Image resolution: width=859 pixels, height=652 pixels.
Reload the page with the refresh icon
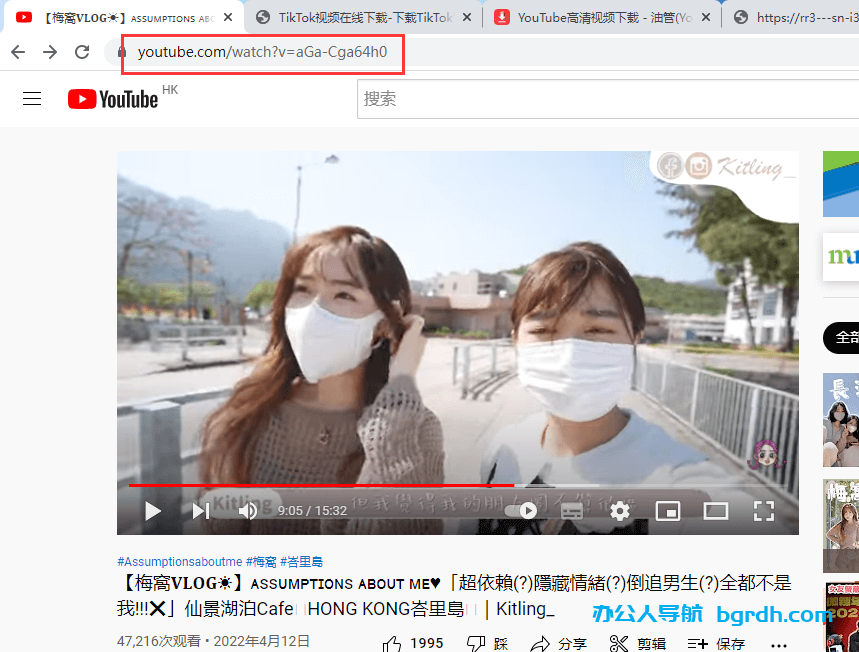click(83, 51)
